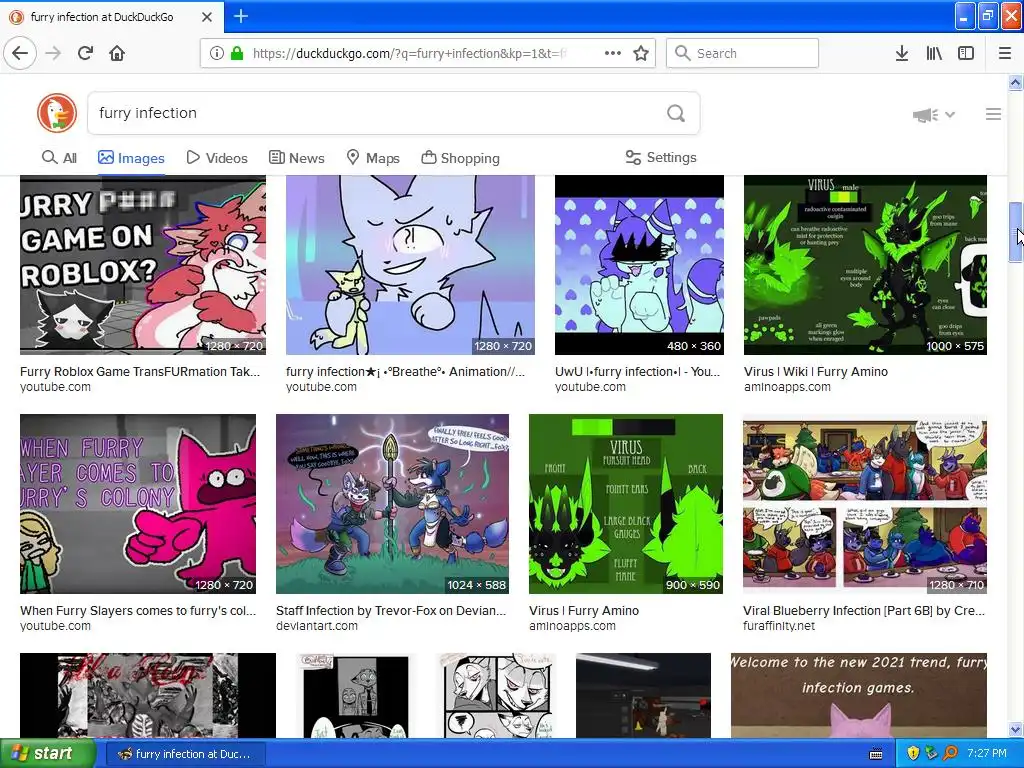The height and width of the screenshot is (768, 1024).
Task: Close the 'furry infection at DuckDuckGo' tab
Action: [x=206, y=17]
